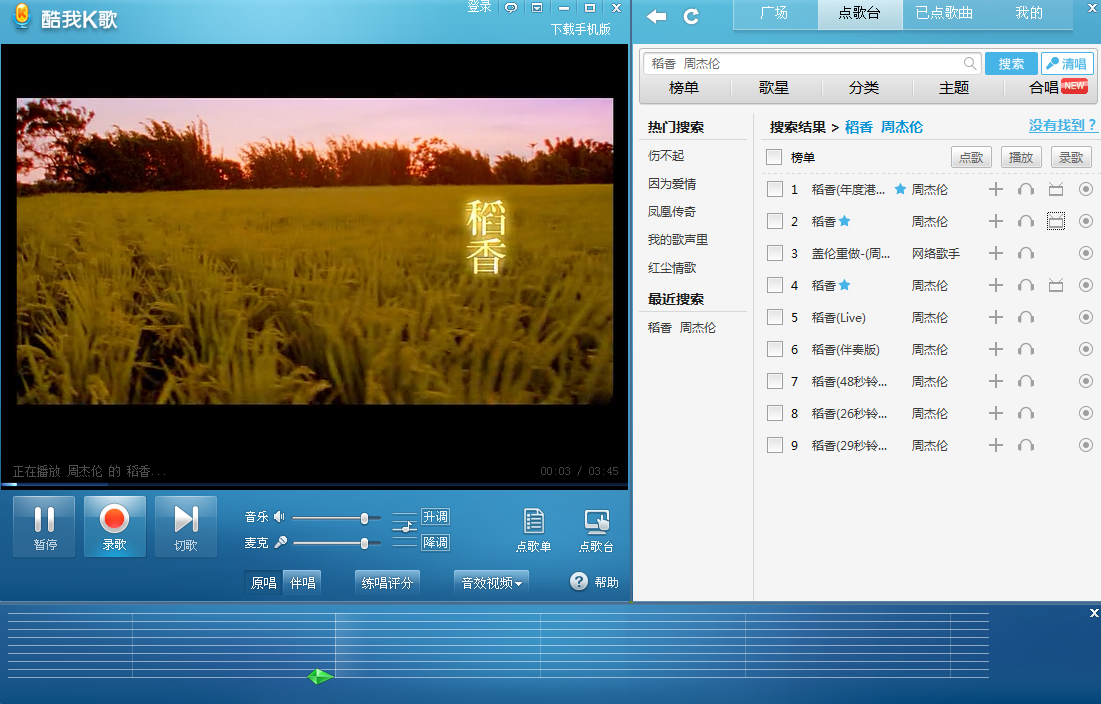
Task: Raise the key with 升调
Action: (435, 517)
